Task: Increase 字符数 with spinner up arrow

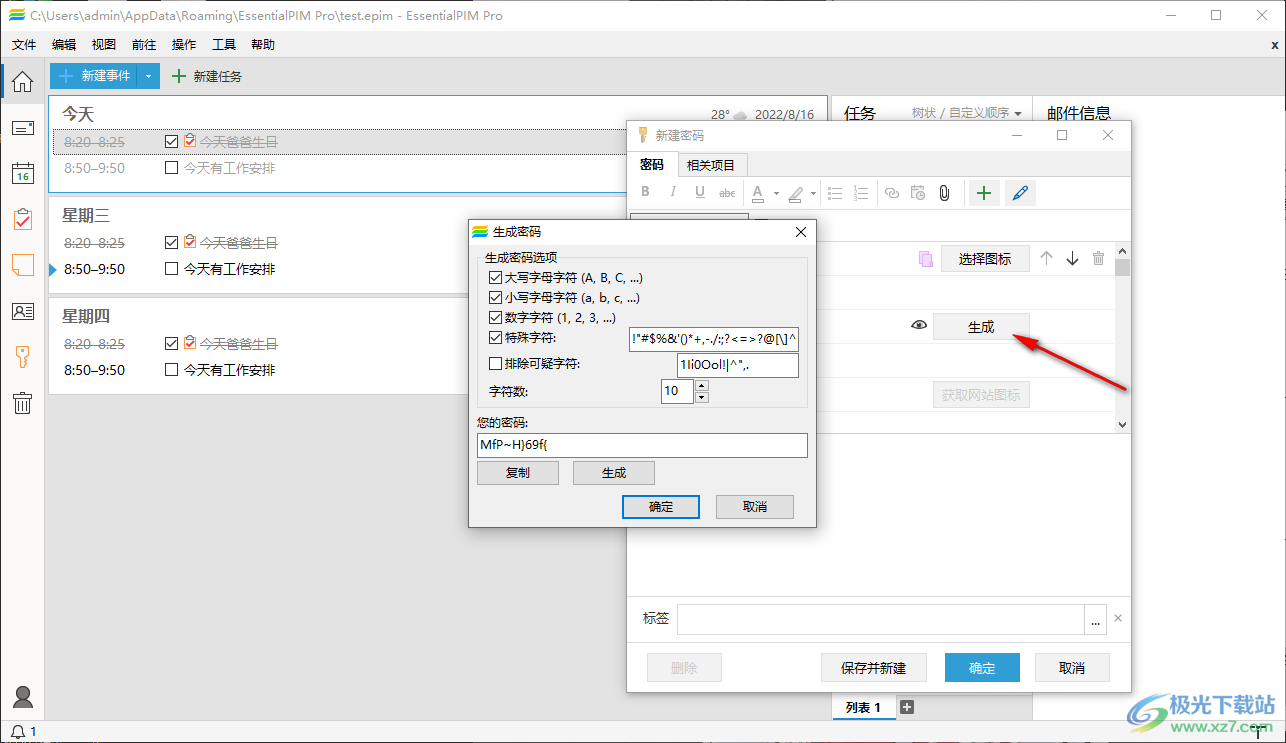Action: [701, 385]
